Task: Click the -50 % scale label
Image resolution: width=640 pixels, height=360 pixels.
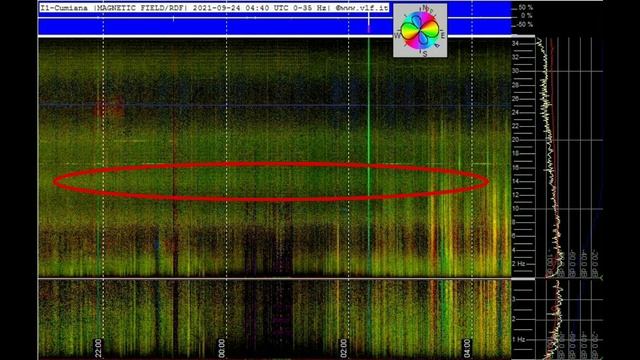Action: [525, 24]
